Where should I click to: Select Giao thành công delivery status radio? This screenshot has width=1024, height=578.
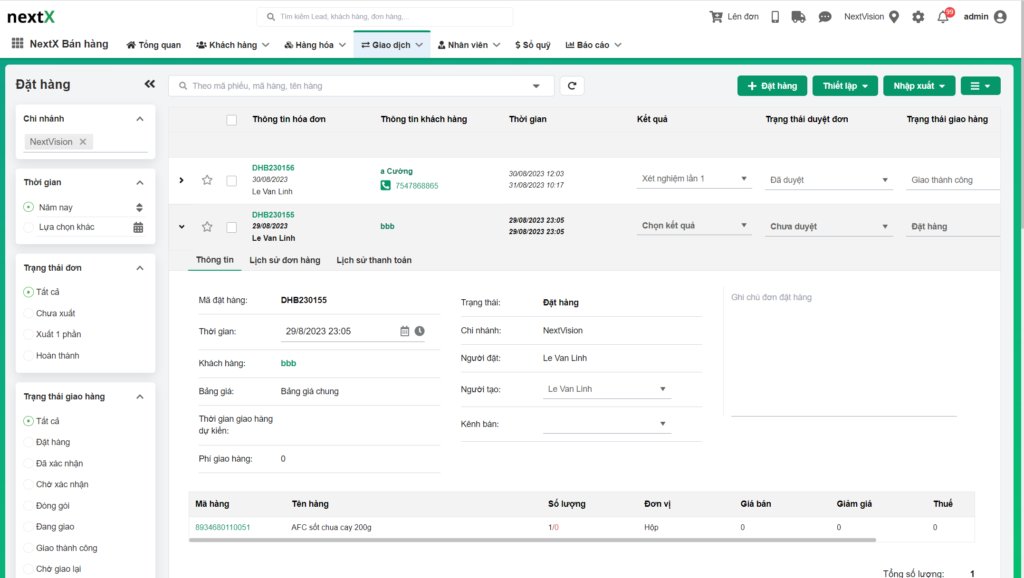(28, 548)
